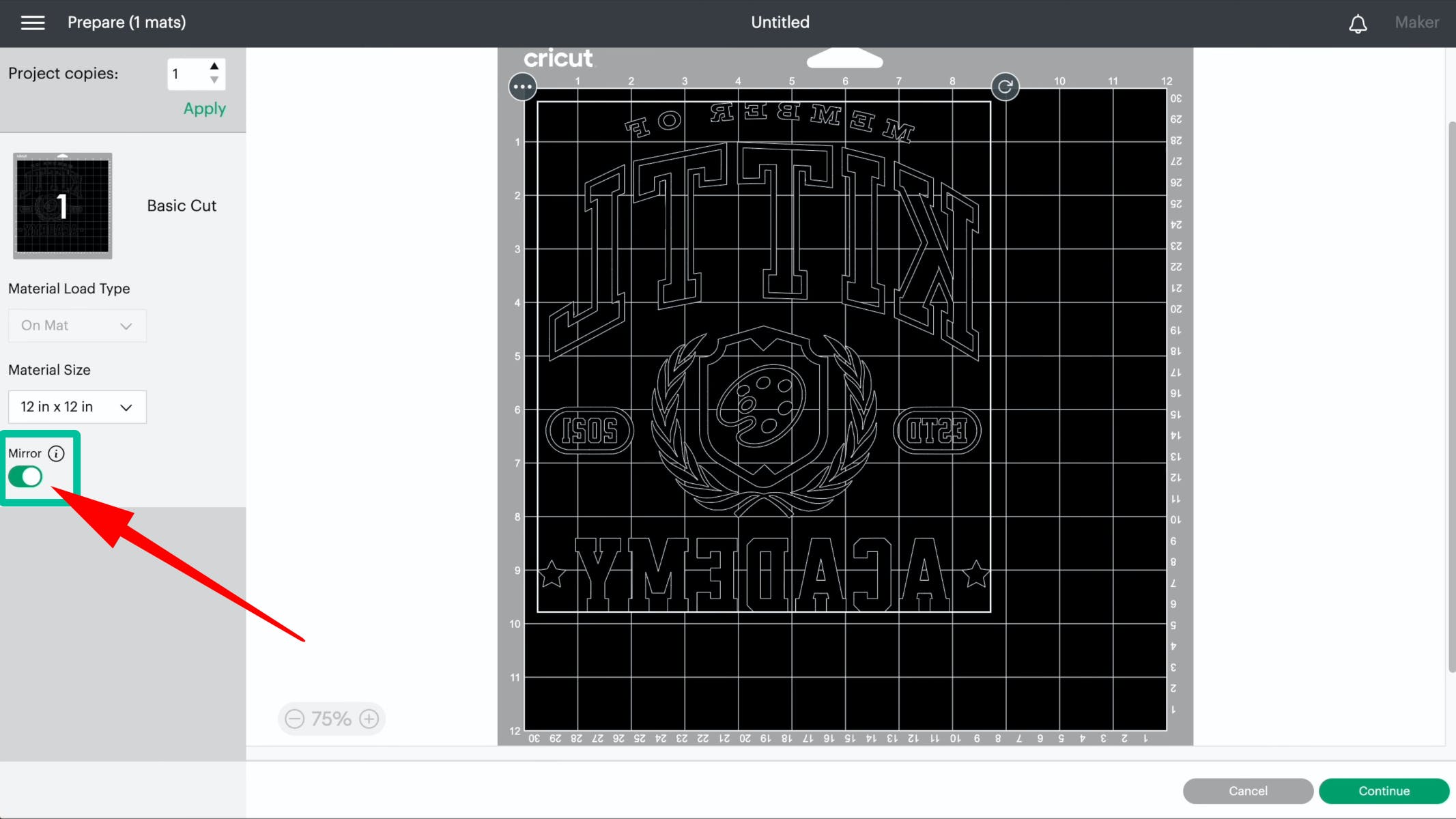Zoom out with the minus icon
The height and width of the screenshot is (819, 1456).
(295, 719)
